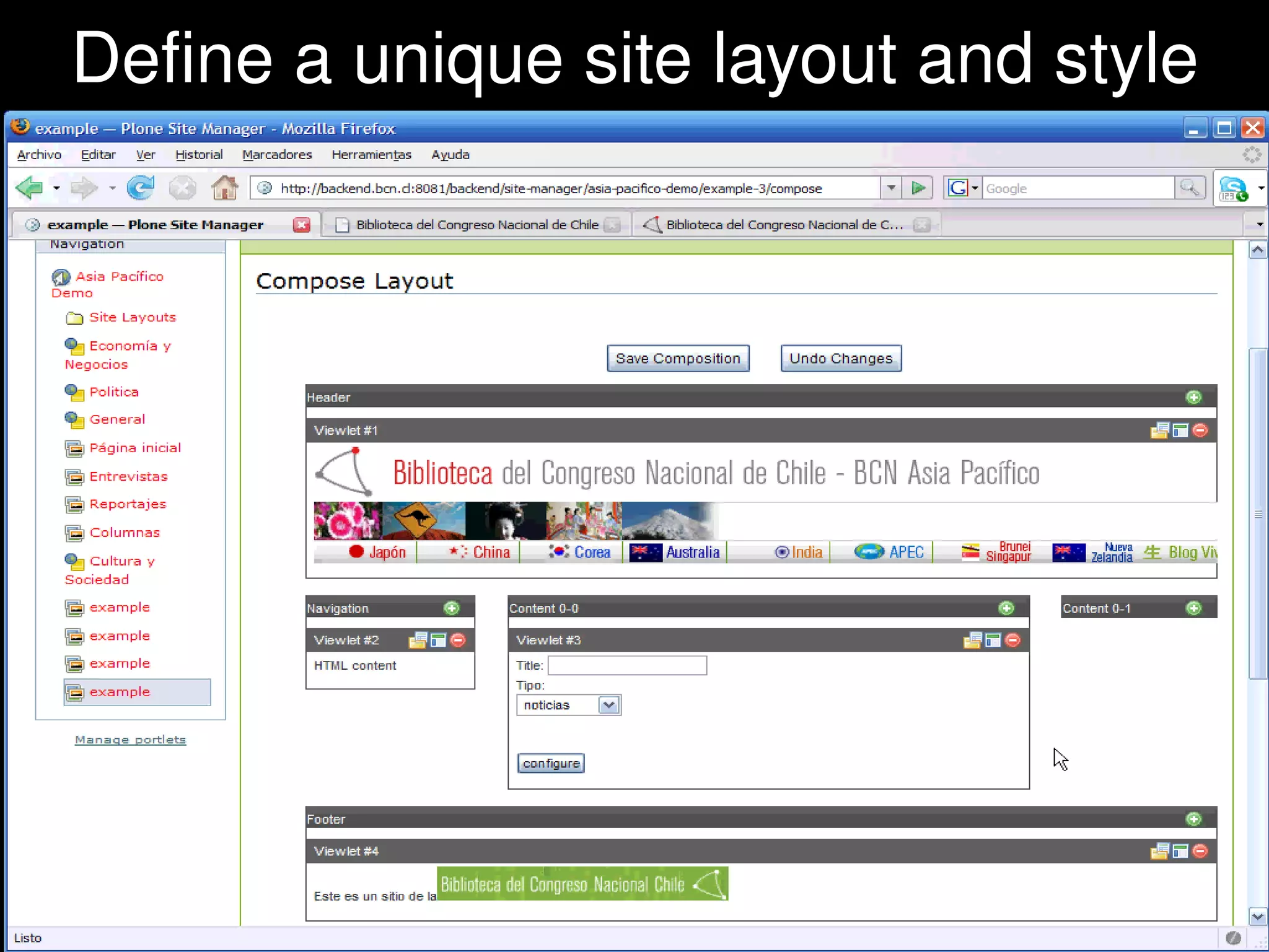Open the Editar menu
This screenshot has height=952, width=1269.
pyautogui.click(x=98, y=155)
